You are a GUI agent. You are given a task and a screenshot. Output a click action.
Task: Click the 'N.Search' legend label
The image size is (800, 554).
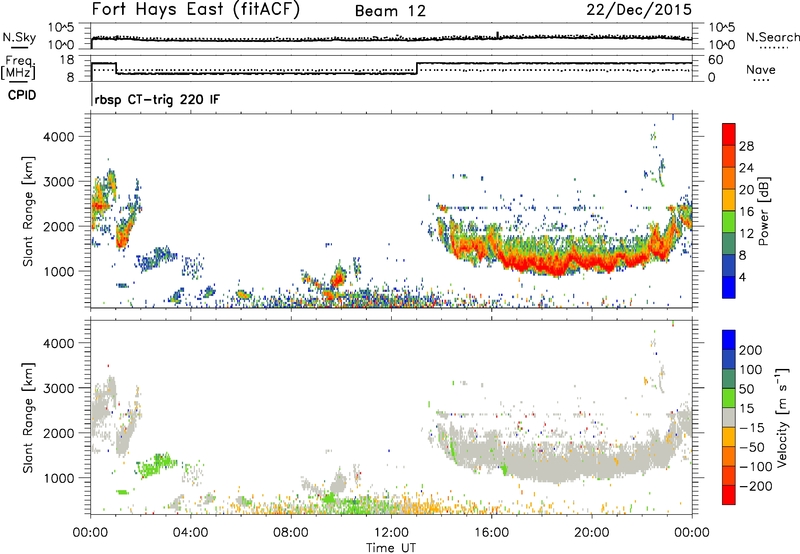773,37
